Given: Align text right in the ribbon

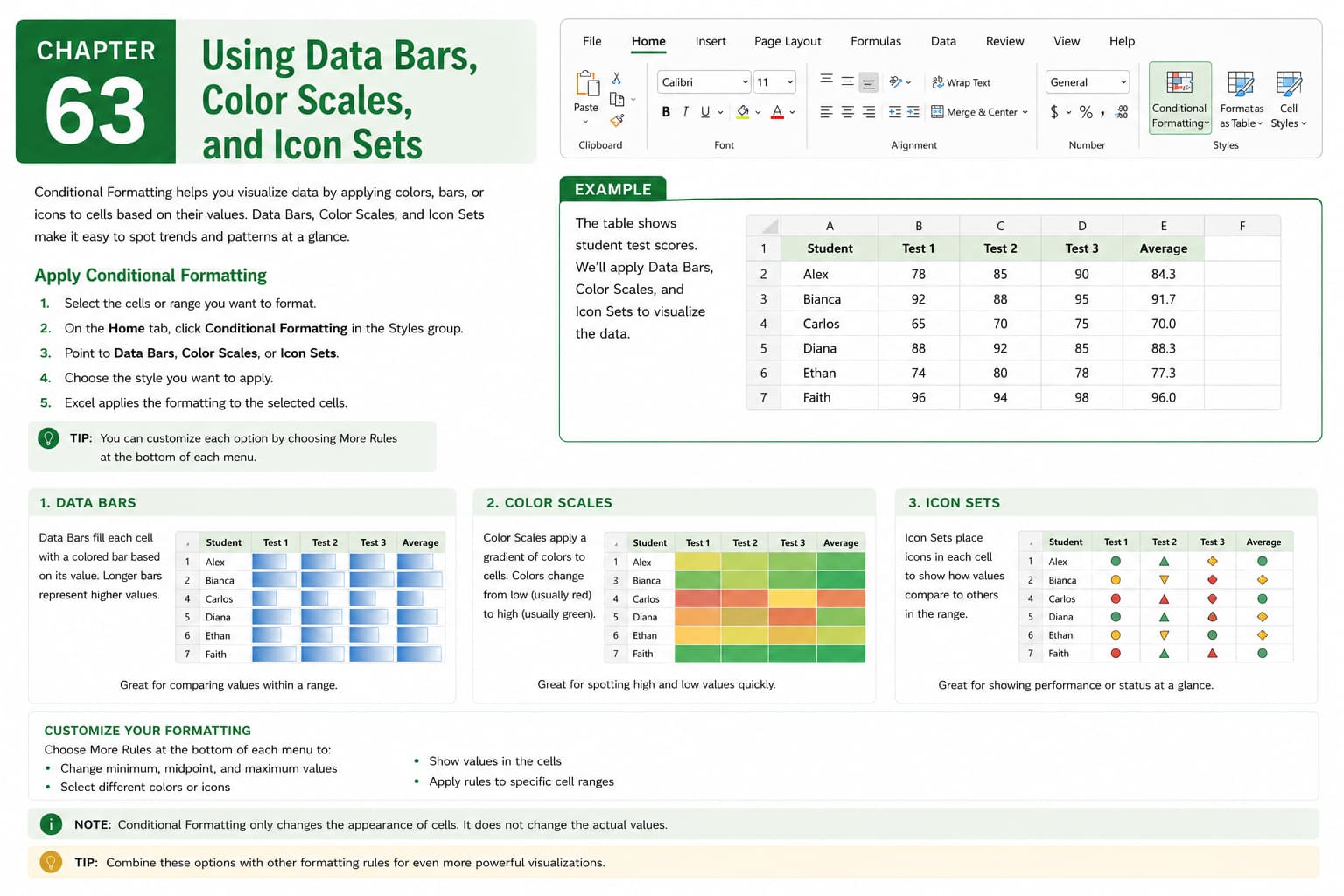Looking at the screenshot, I should 868,112.
